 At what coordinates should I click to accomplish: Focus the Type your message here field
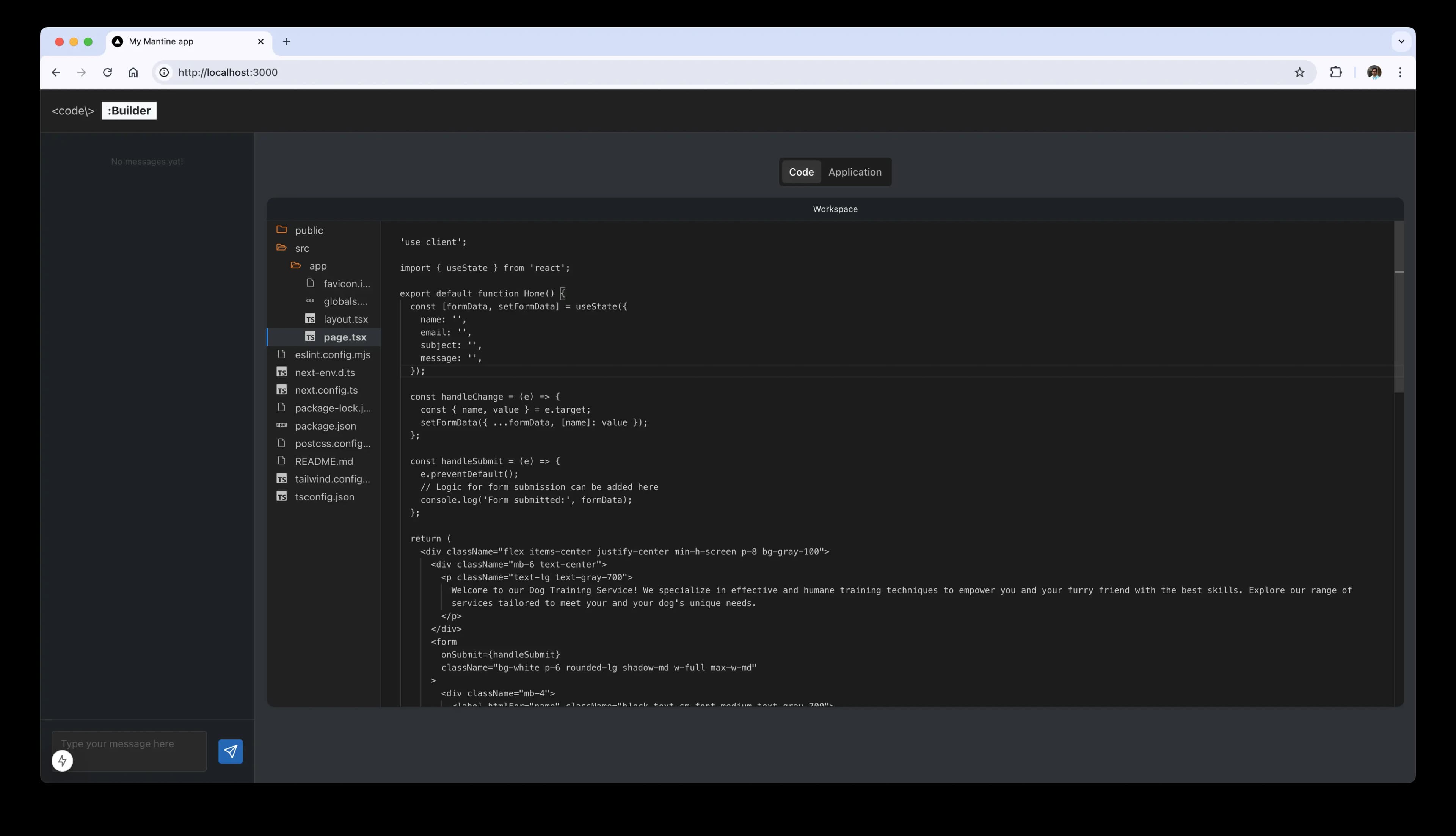129,750
